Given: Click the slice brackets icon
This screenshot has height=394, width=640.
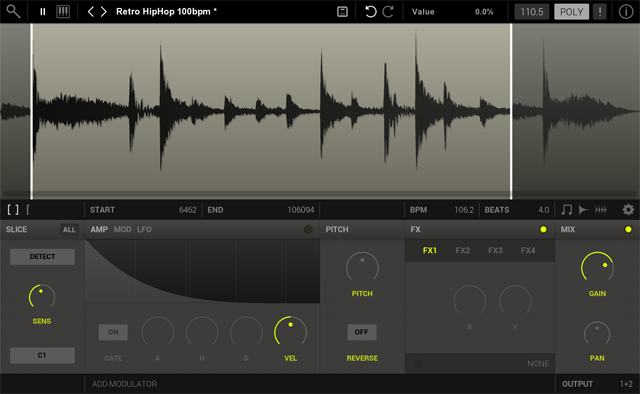Looking at the screenshot, I should [x=13, y=210].
